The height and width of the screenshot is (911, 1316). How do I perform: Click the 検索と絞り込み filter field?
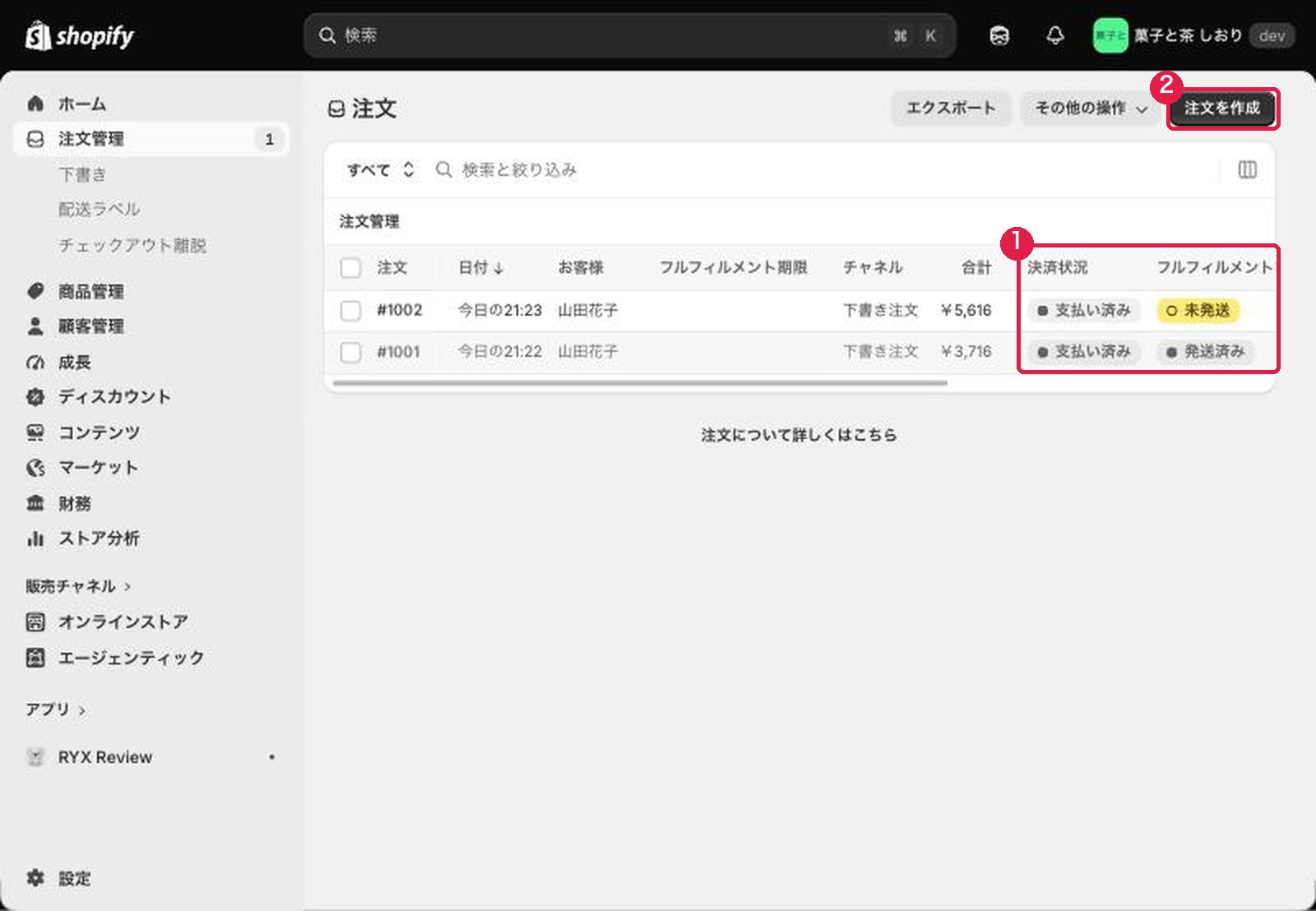tap(822, 170)
